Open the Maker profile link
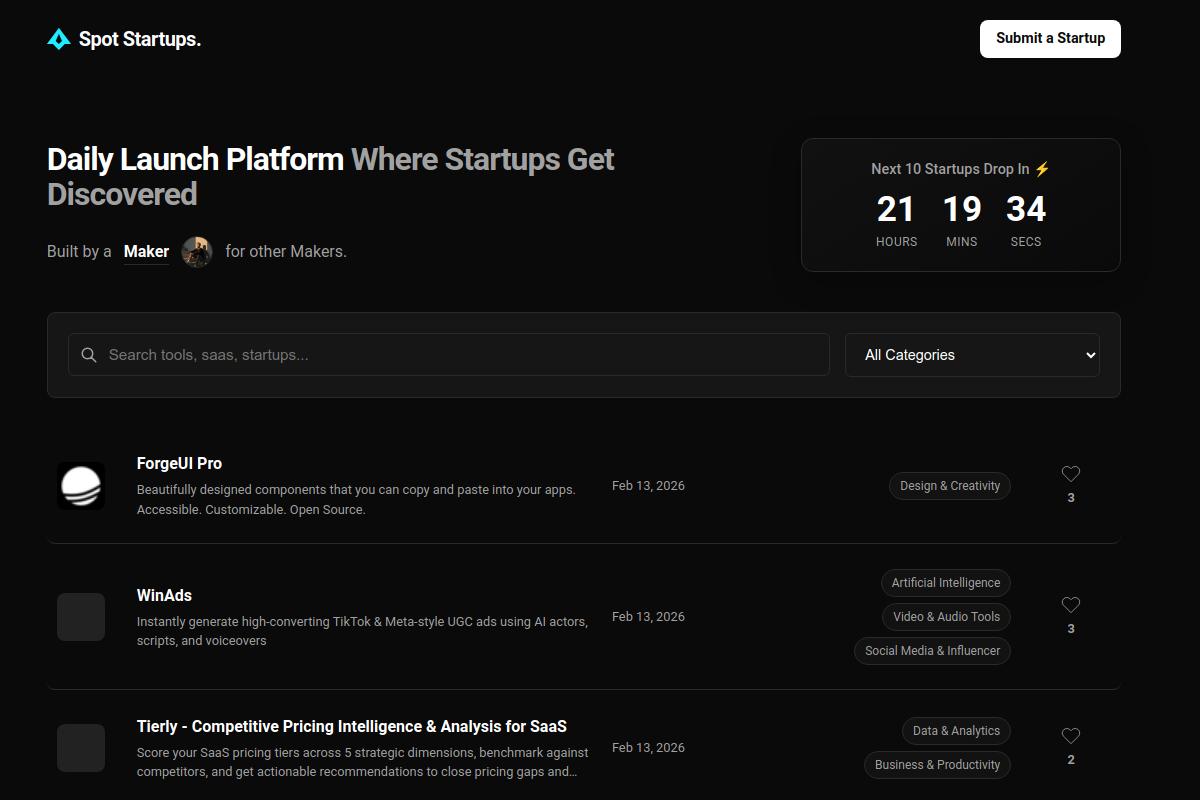 click(x=146, y=251)
